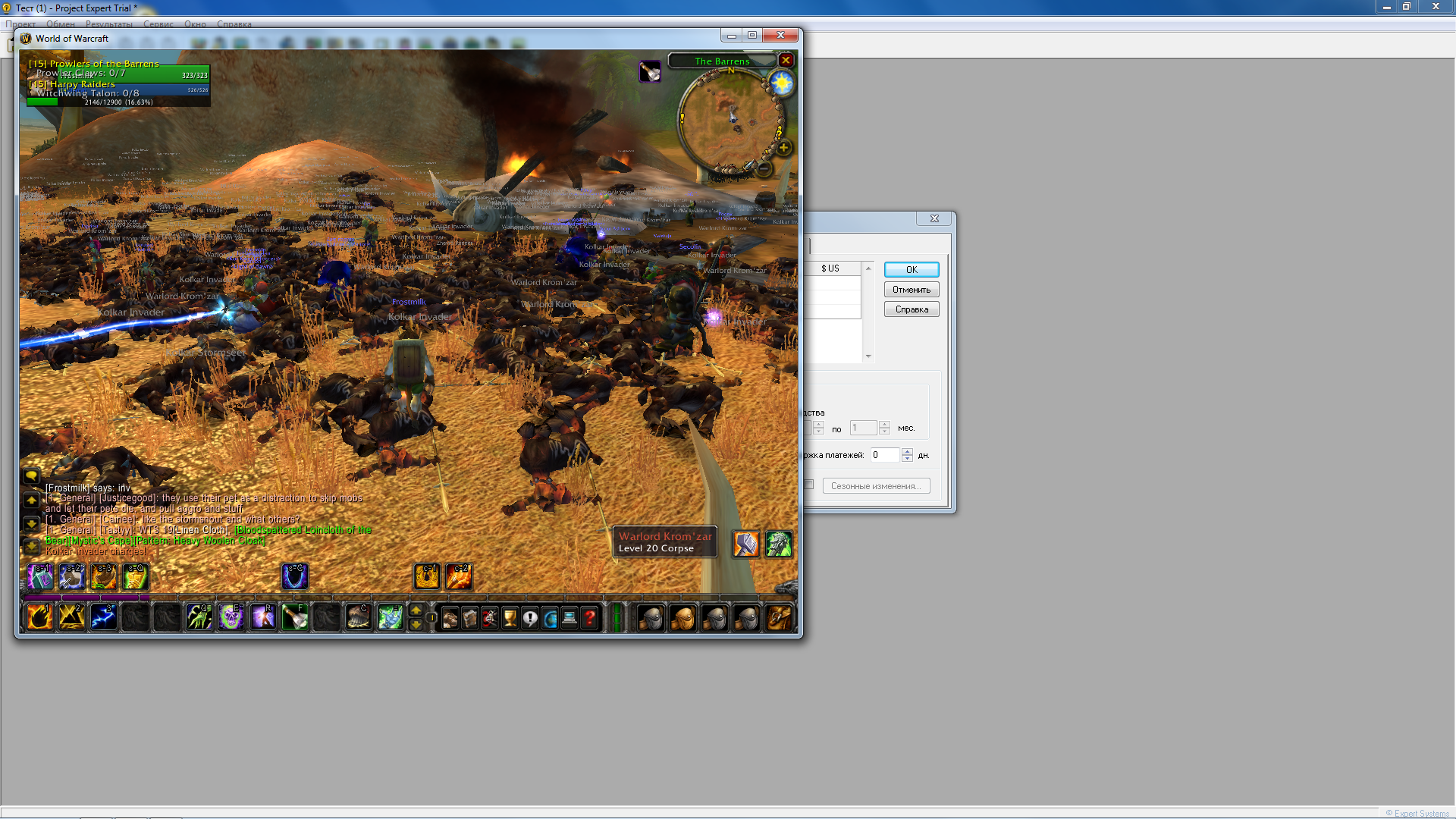Increase payment delay days with up stepper
The height and width of the screenshot is (819, 1456).
point(907,451)
